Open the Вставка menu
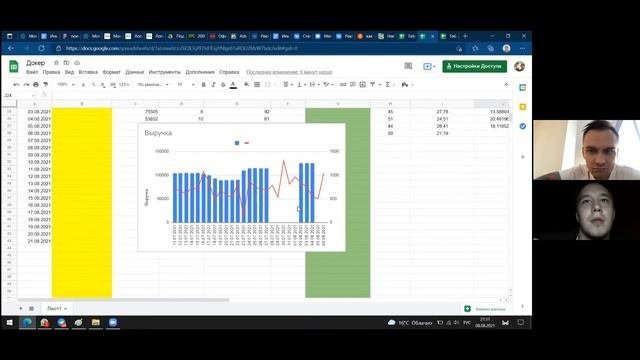Viewport: 640px width, 360px height. click(x=88, y=72)
